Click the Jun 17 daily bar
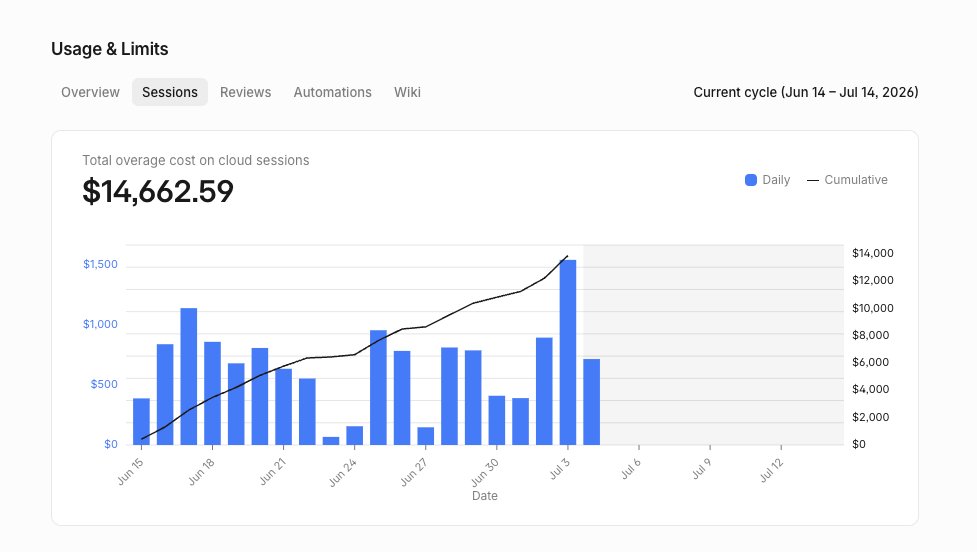The height and width of the screenshot is (552, 977). click(x=189, y=376)
